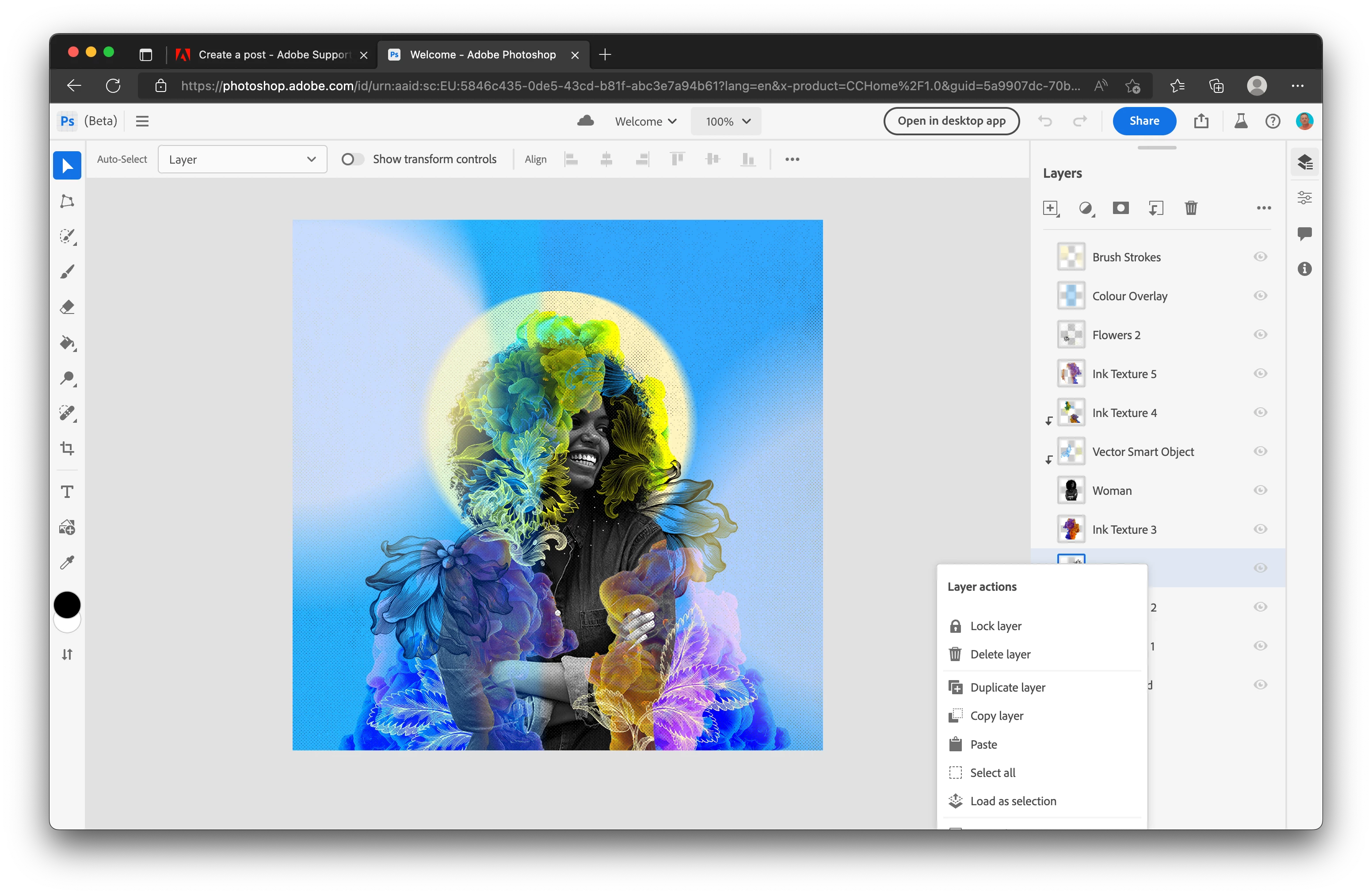Open the 100% zoom dropdown

pos(726,122)
